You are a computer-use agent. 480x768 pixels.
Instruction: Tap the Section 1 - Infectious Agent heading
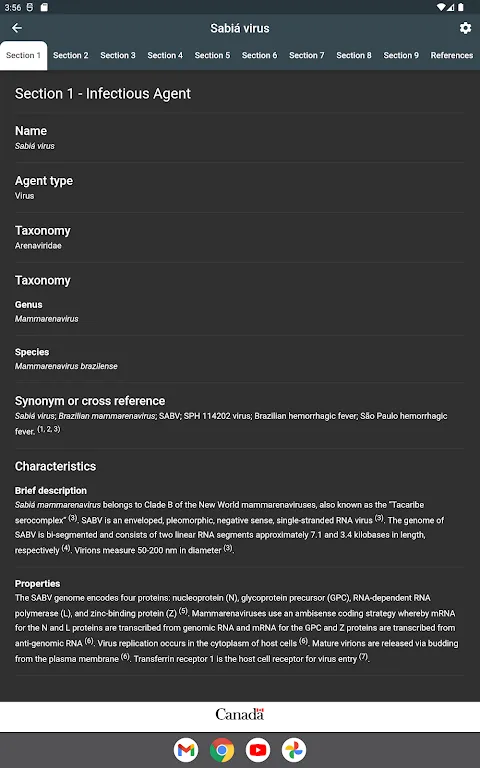coord(103,94)
